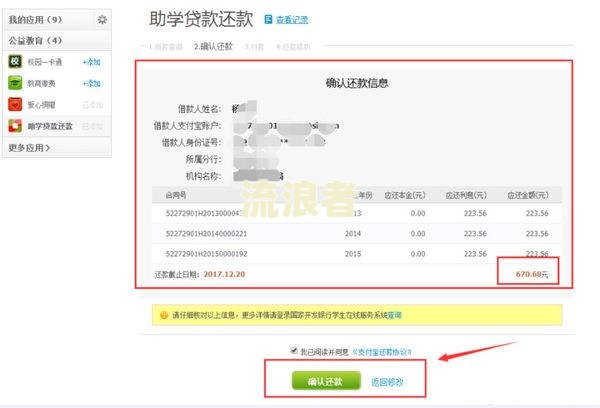This screenshot has height=408, width=600.
Task: Click the 助学贷款还款 app icon in sidebar
Action: [15, 126]
